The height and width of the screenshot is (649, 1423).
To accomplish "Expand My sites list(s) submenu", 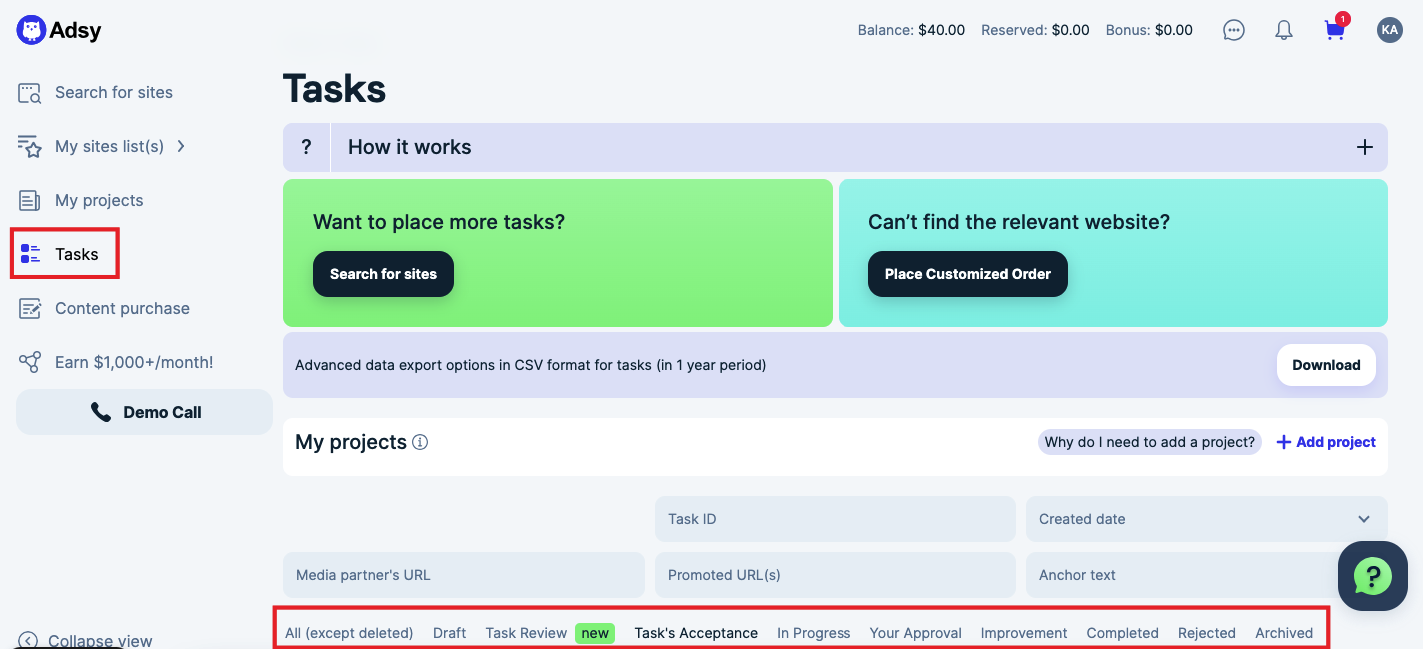I will [181, 146].
